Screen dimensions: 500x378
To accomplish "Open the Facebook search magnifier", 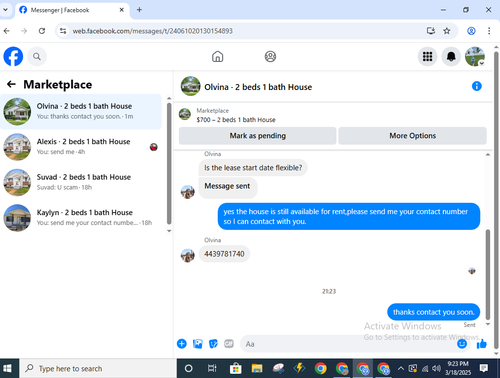I will [37, 57].
